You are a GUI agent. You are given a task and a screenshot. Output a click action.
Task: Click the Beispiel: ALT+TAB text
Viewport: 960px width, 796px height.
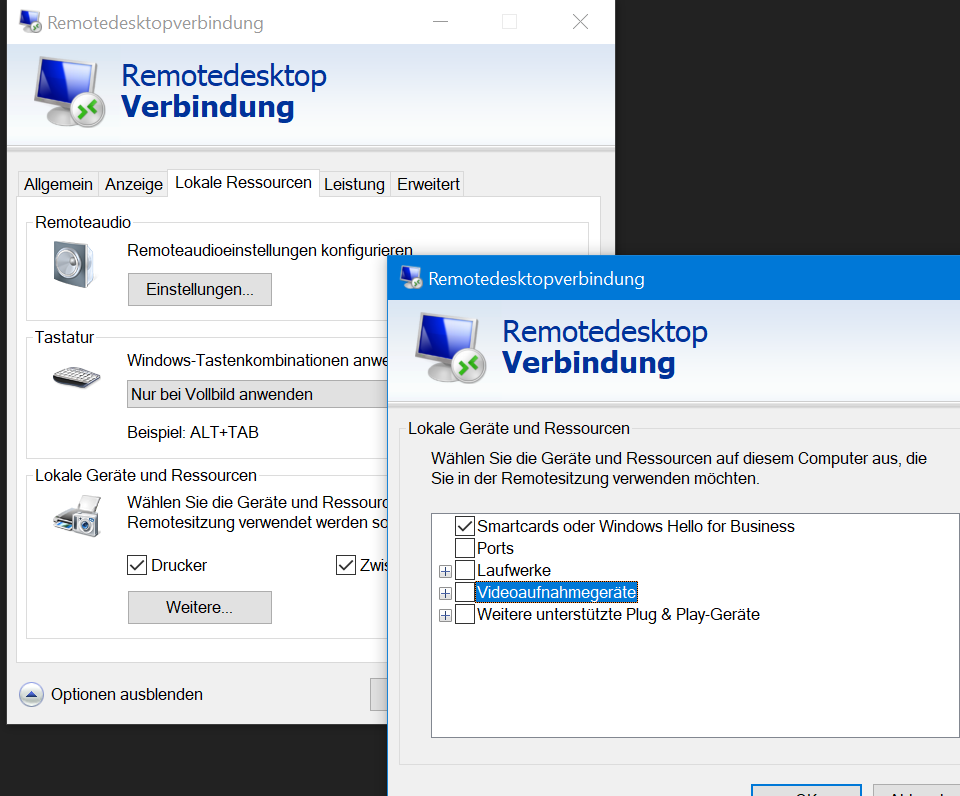pyautogui.click(x=193, y=432)
